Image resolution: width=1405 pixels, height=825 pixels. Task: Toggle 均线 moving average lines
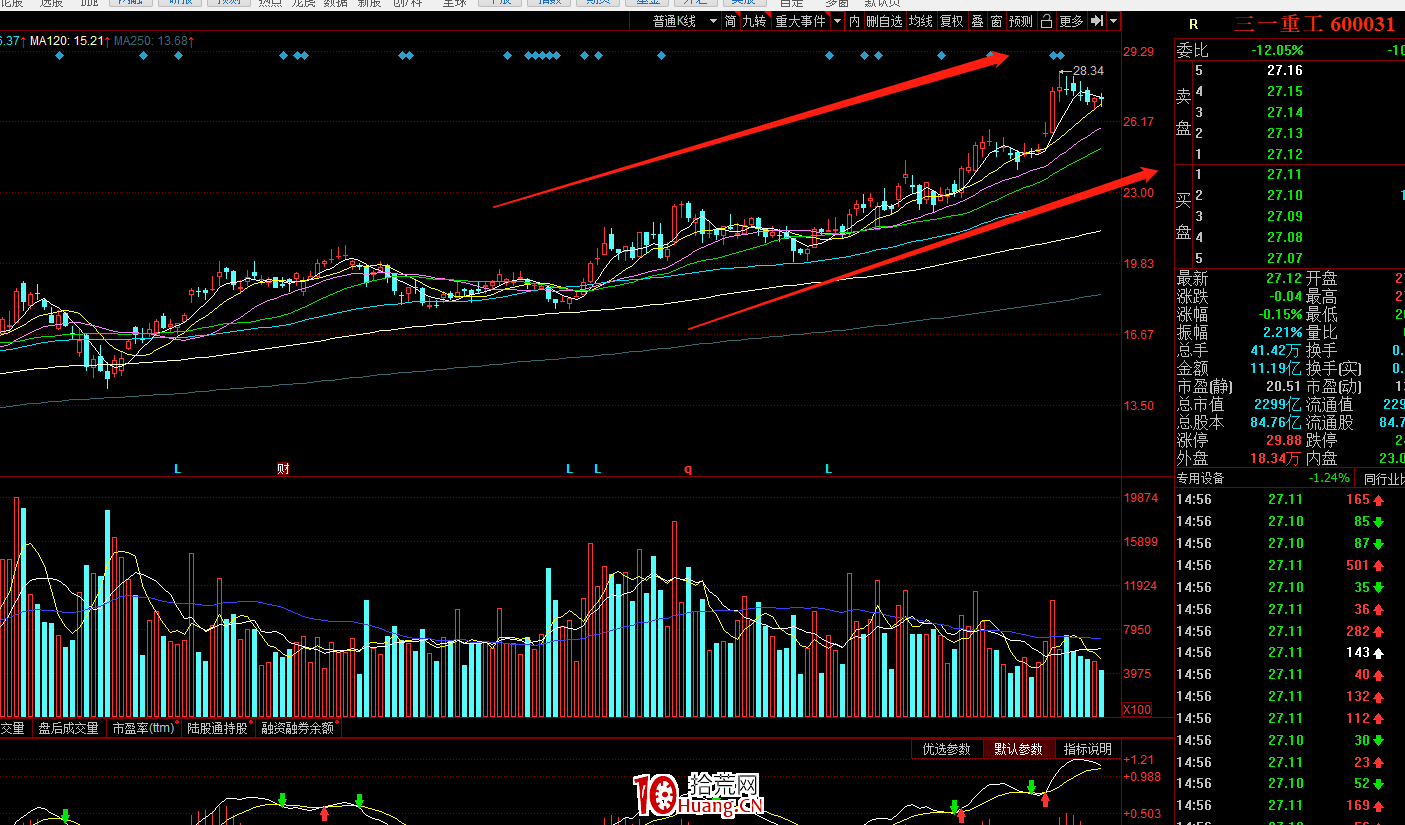click(x=921, y=21)
